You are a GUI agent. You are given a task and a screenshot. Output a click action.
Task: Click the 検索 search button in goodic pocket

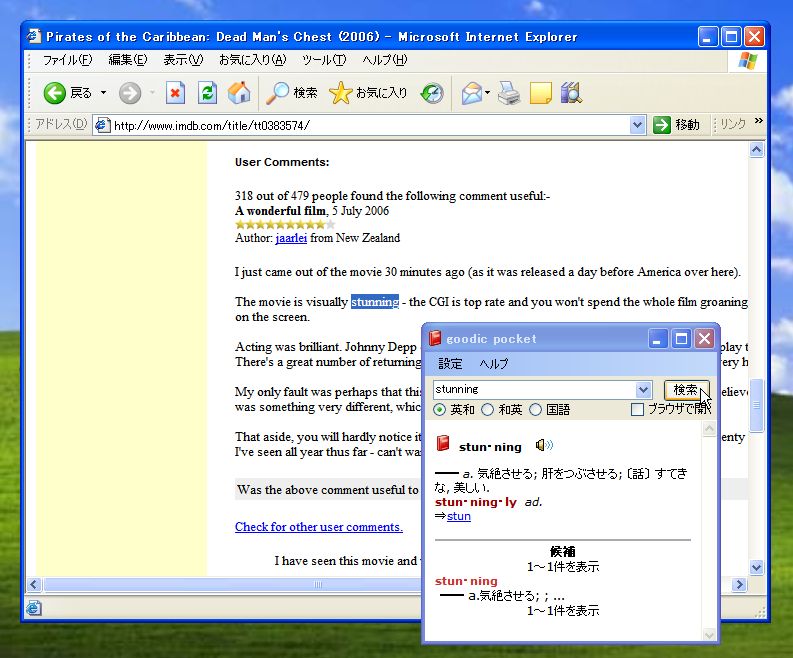tap(686, 389)
